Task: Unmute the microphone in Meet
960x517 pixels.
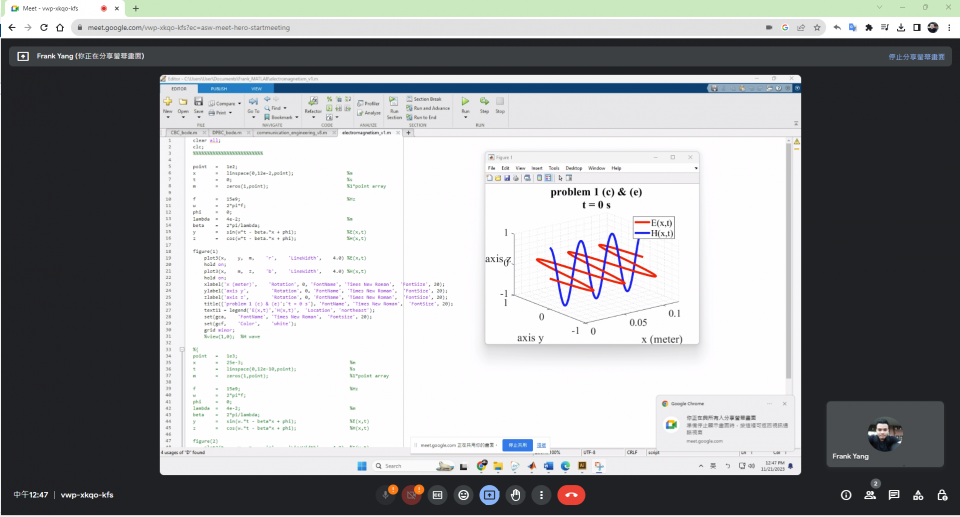Action: [386, 495]
